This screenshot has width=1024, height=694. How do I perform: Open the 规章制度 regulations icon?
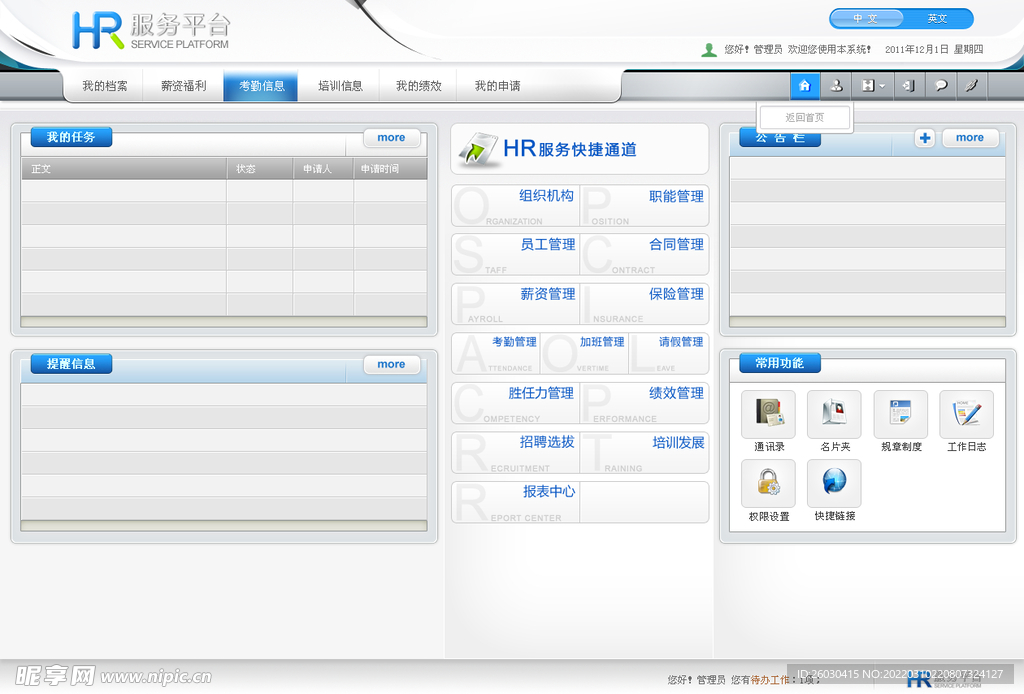(x=900, y=414)
